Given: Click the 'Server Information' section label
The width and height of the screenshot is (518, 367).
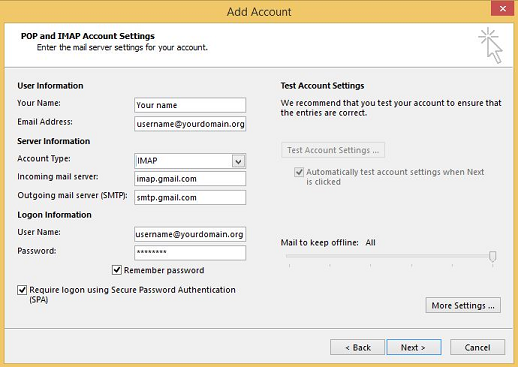Looking at the screenshot, I should (54, 141).
